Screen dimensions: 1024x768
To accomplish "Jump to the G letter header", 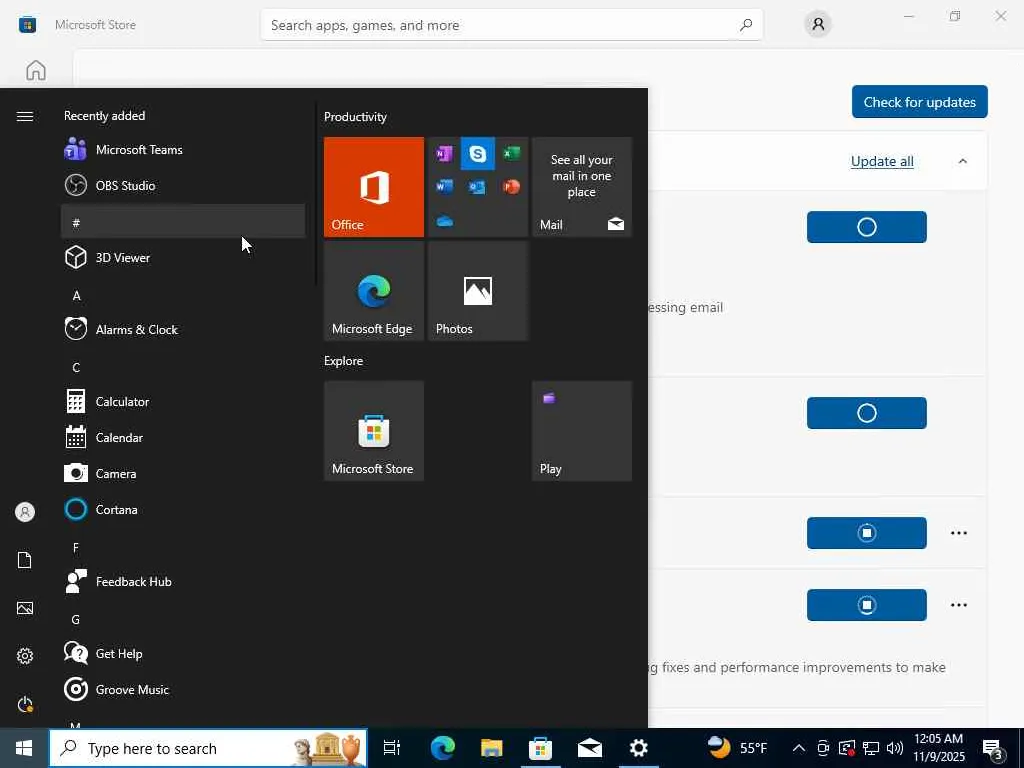I will point(183,619).
